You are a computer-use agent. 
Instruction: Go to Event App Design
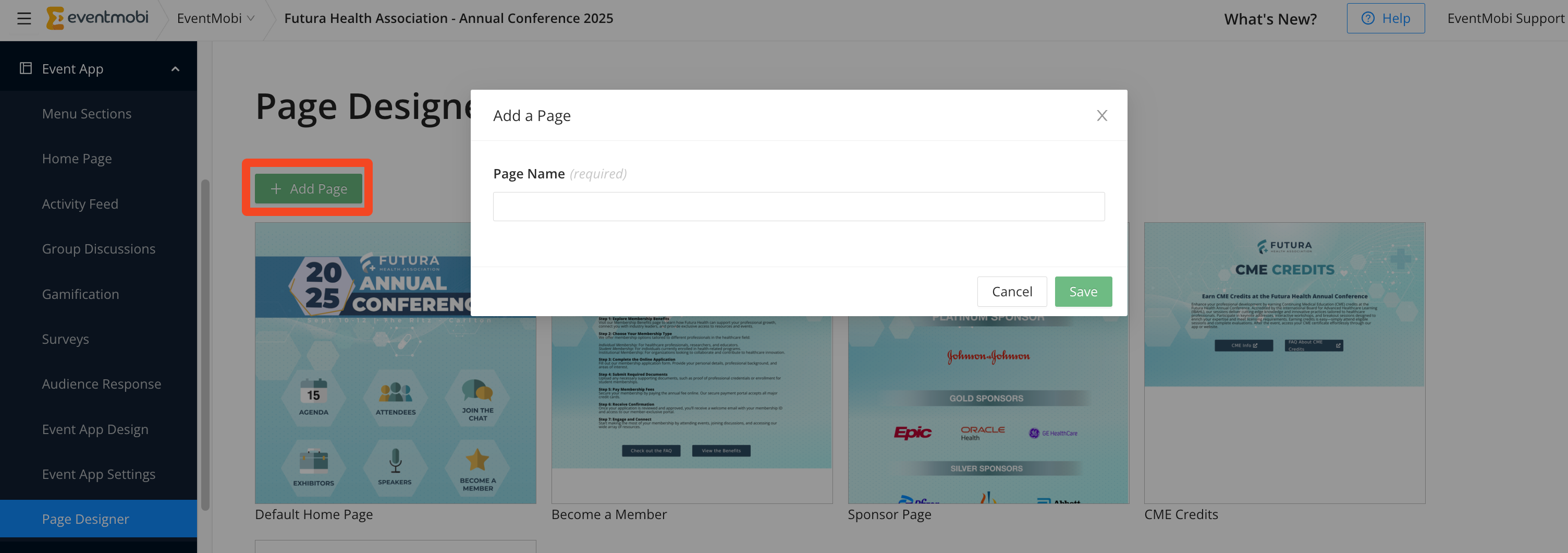[x=95, y=429]
